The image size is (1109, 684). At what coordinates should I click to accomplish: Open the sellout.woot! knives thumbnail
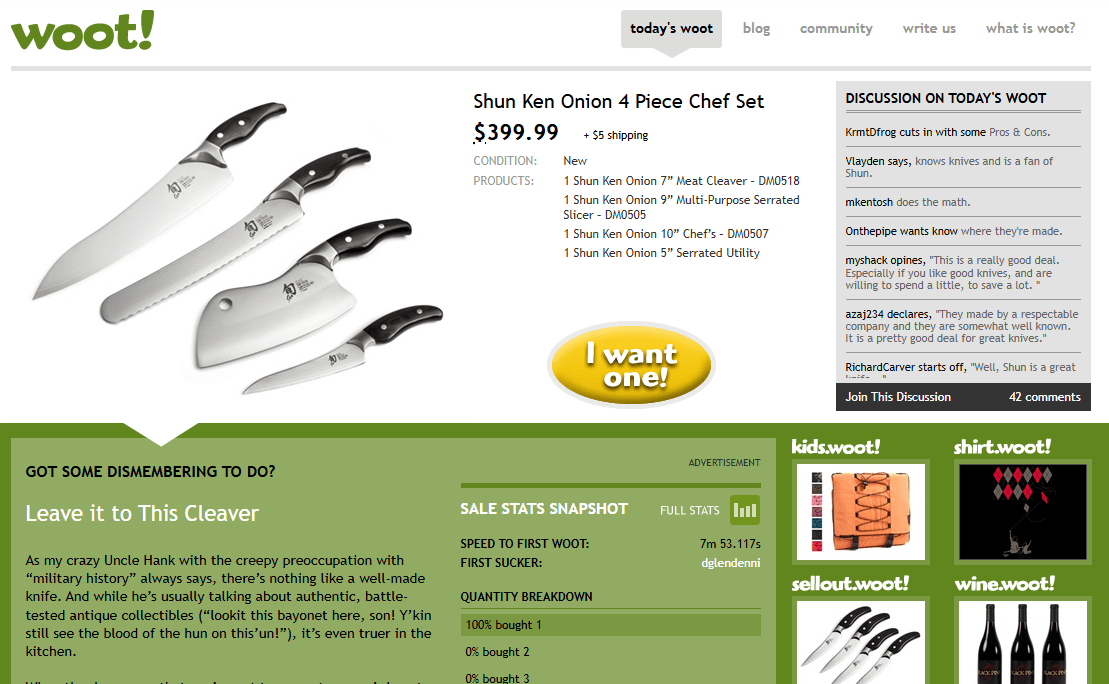[861, 642]
